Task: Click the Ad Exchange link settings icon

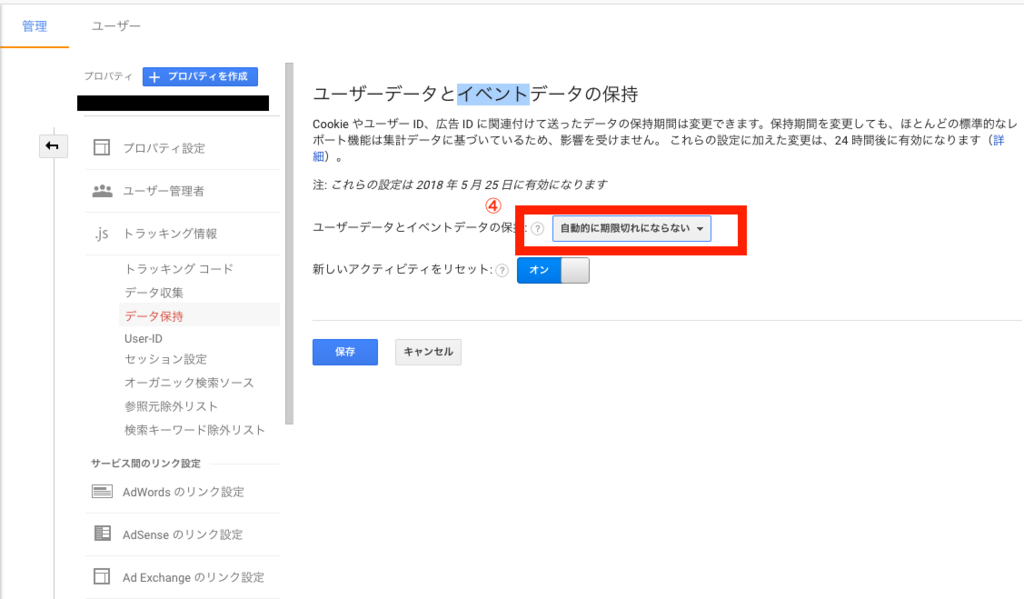Action: point(102,576)
